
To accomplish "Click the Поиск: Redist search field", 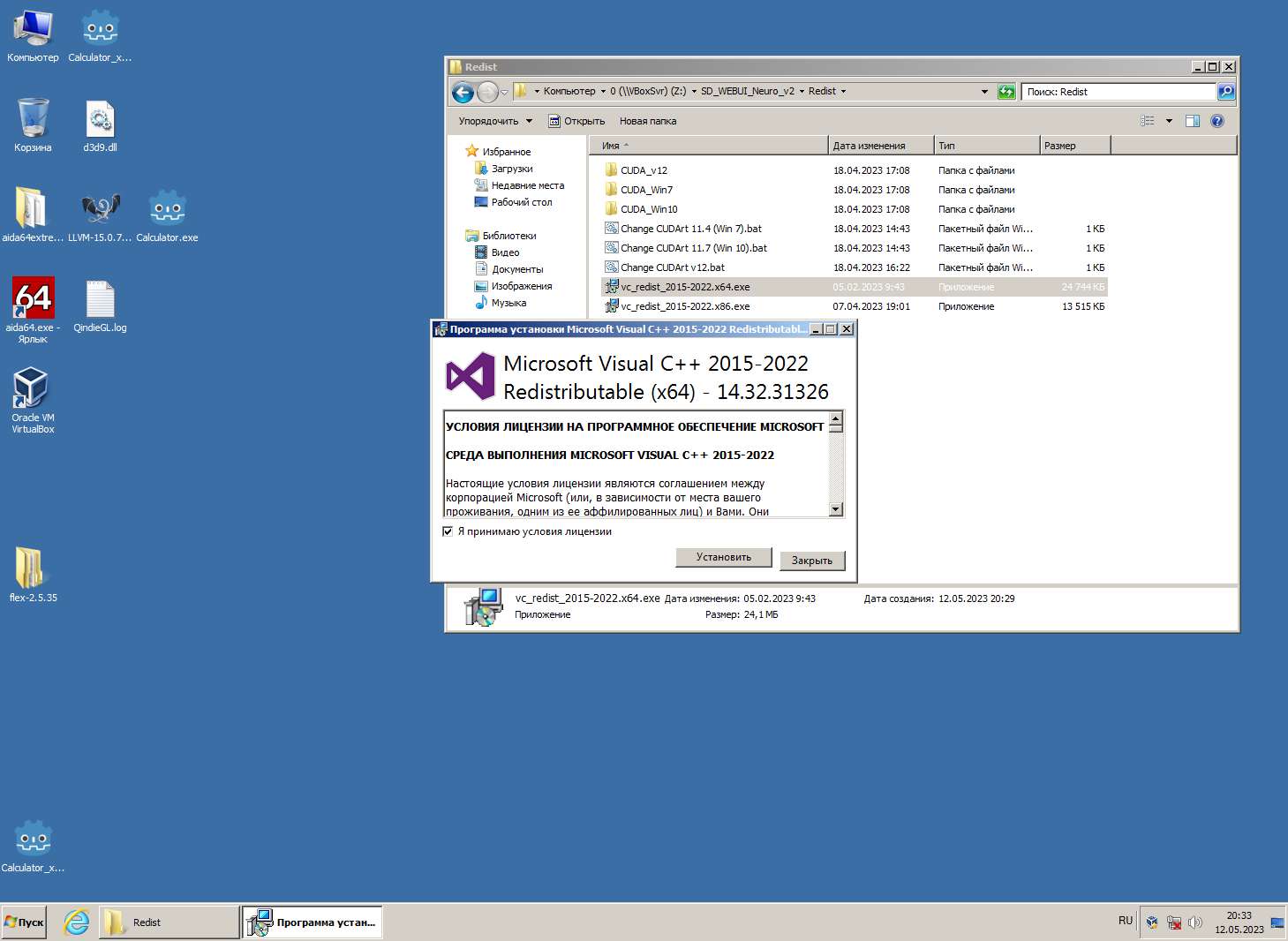I will click(x=1119, y=92).
